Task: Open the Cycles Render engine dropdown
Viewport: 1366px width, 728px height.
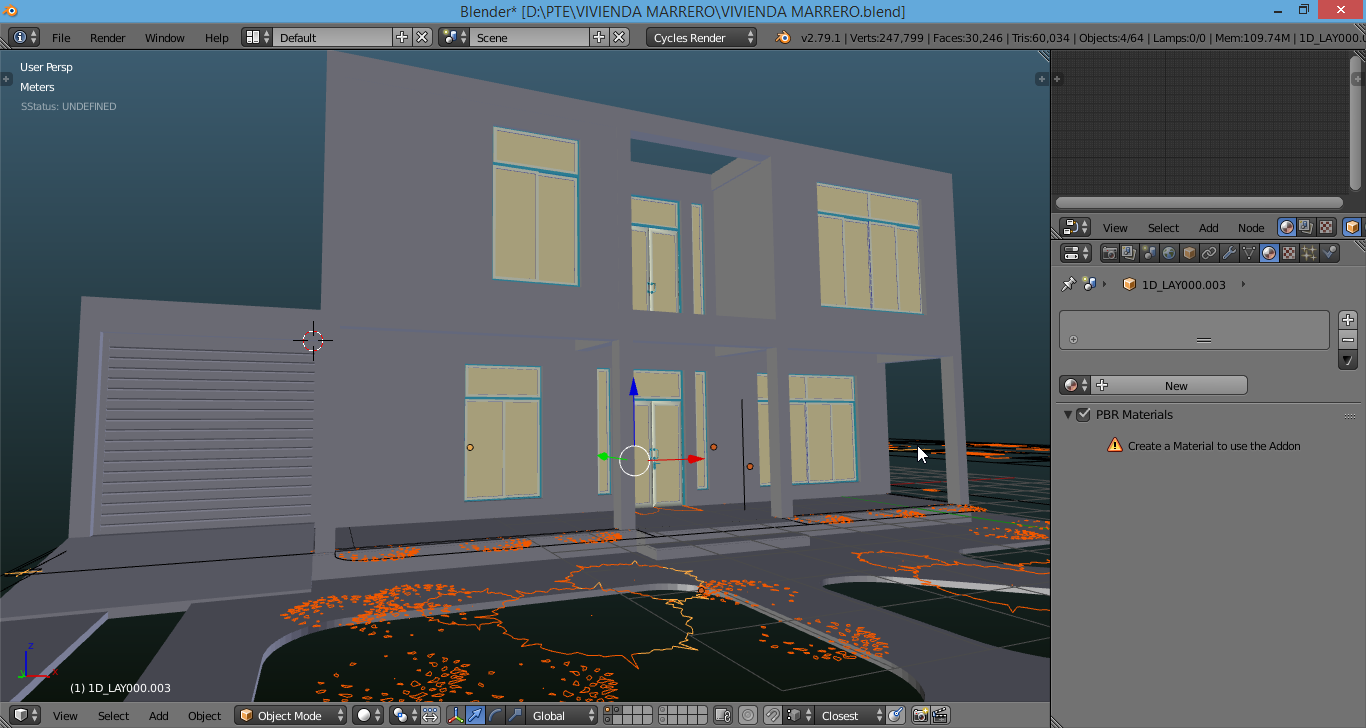Action: 702,37
